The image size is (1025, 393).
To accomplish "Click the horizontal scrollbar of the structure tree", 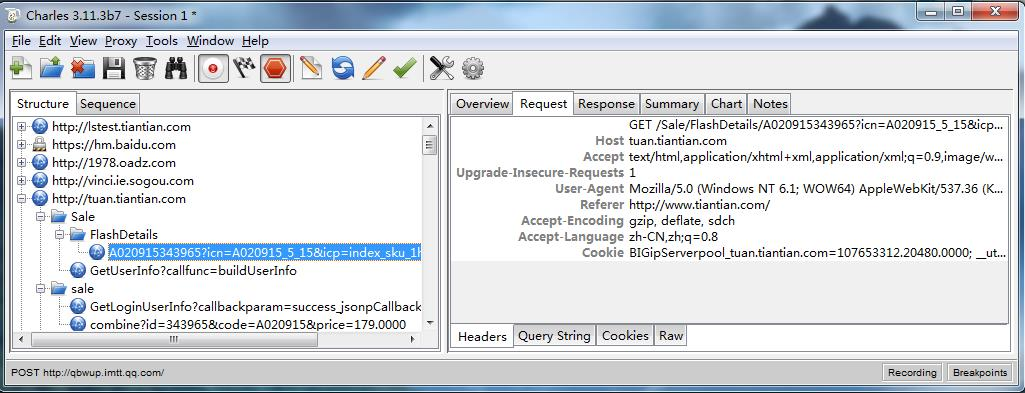I will pos(216,339).
